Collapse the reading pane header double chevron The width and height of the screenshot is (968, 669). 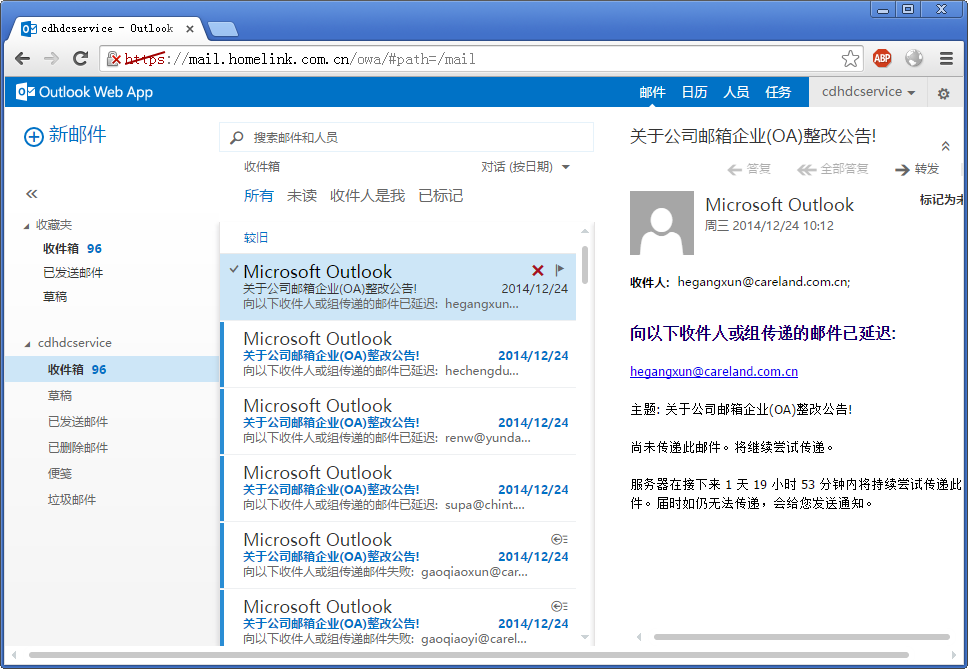[x=945, y=146]
